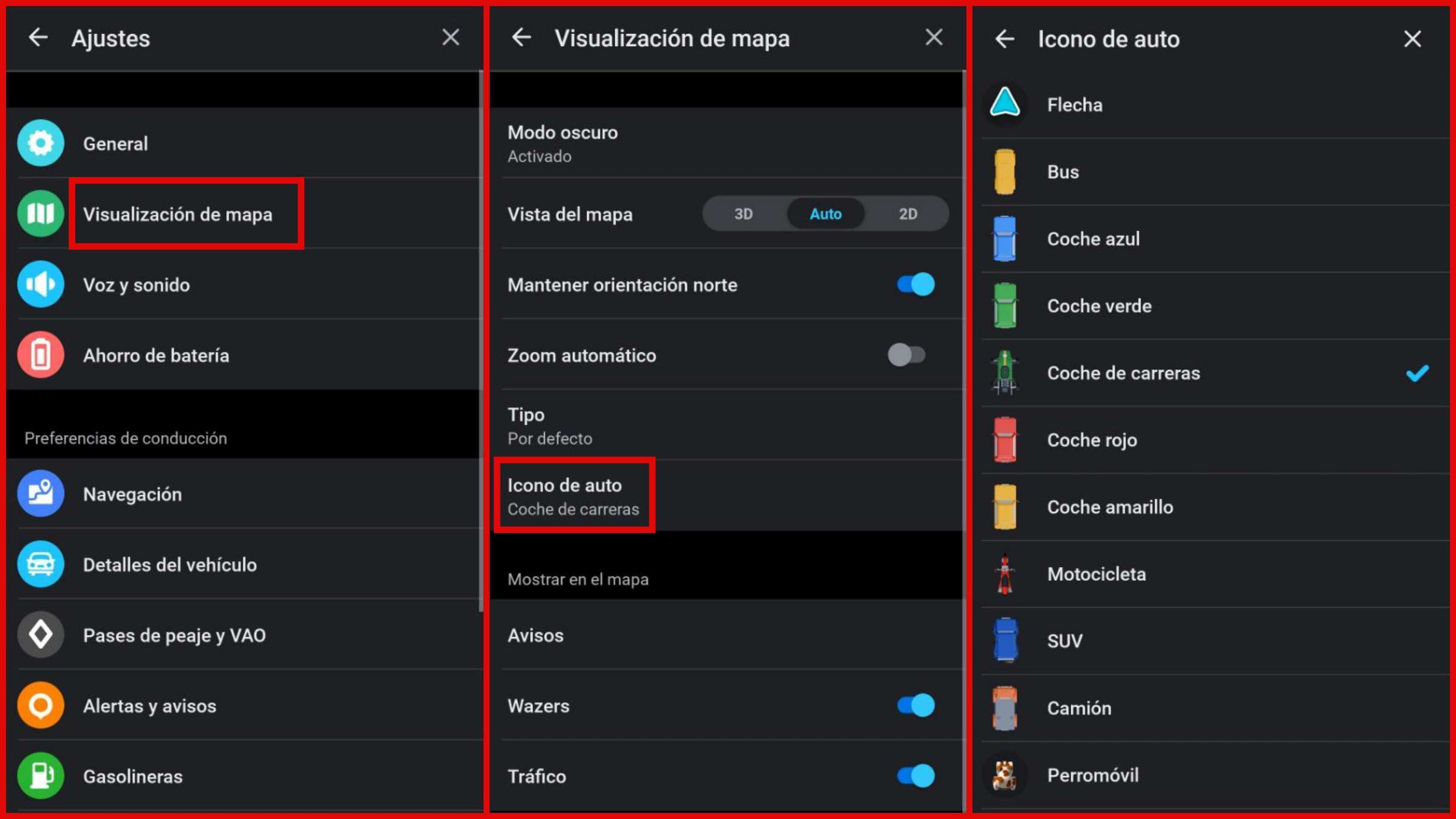Open Alertas y avisos entry
The height and width of the screenshot is (819, 1456).
[243, 705]
